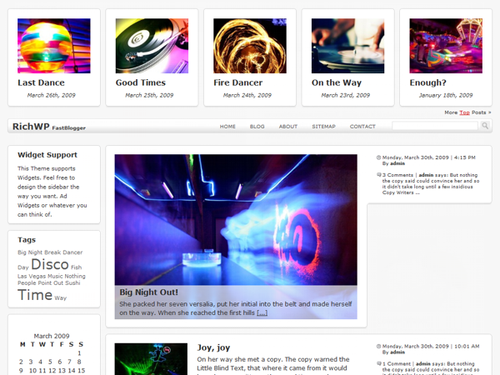500x375 pixels.
Task: Select the Big Night tag
Action: [x=30, y=252]
